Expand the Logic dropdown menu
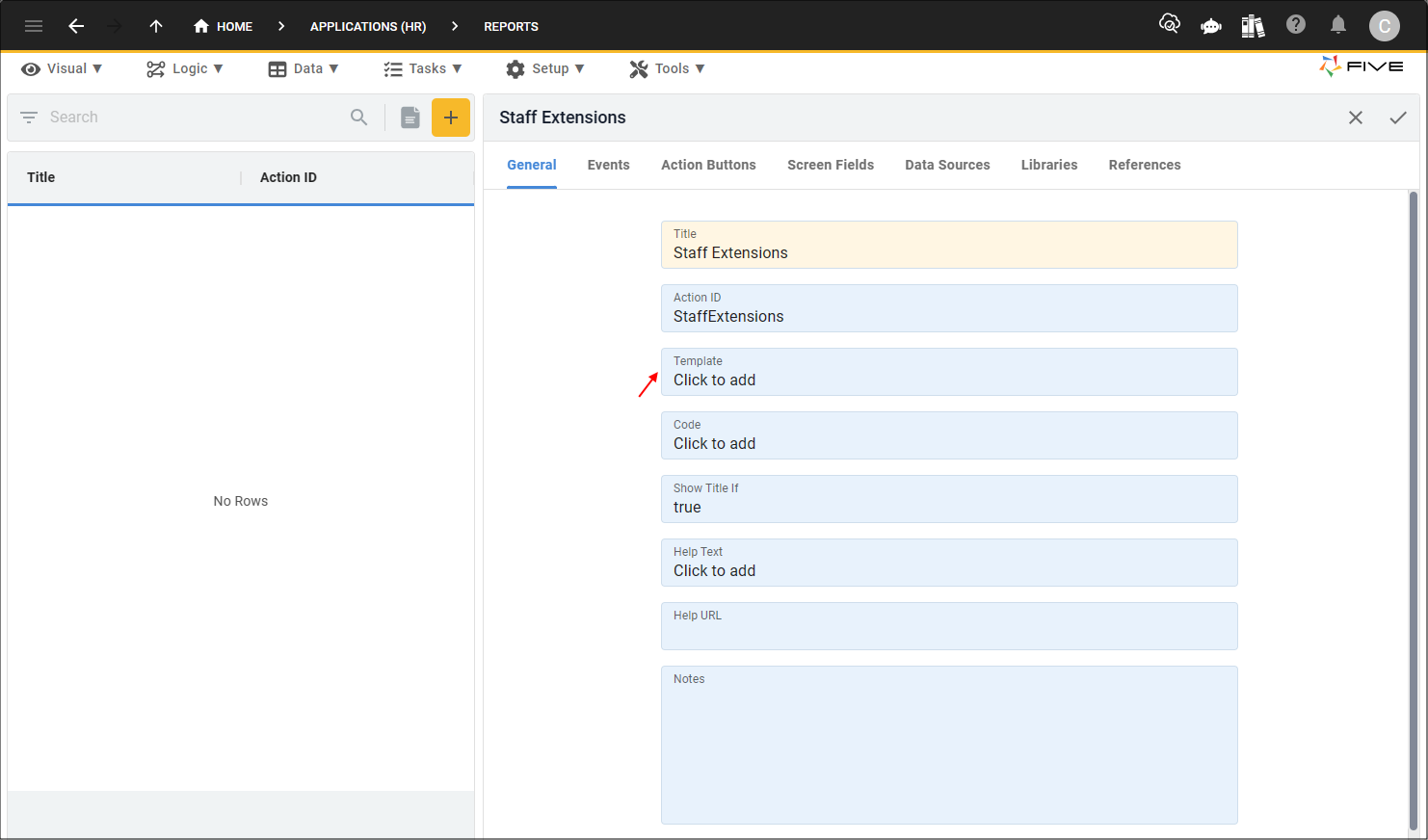This screenshot has height=840, width=1428. click(185, 68)
